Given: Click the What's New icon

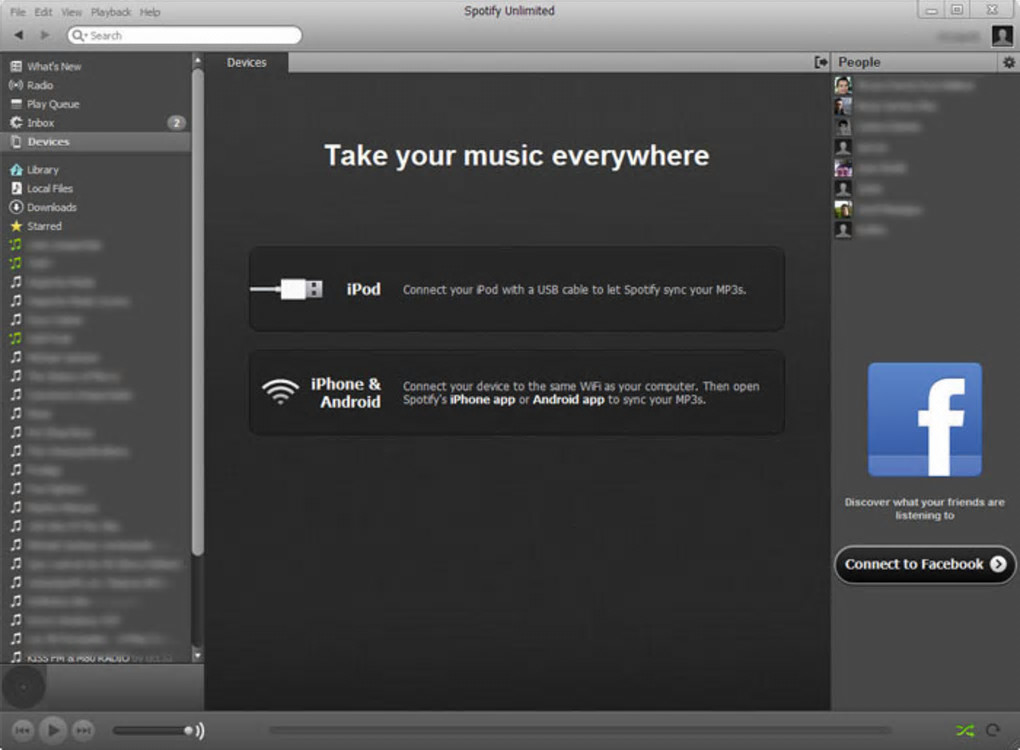Looking at the screenshot, I should (x=16, y=66).
